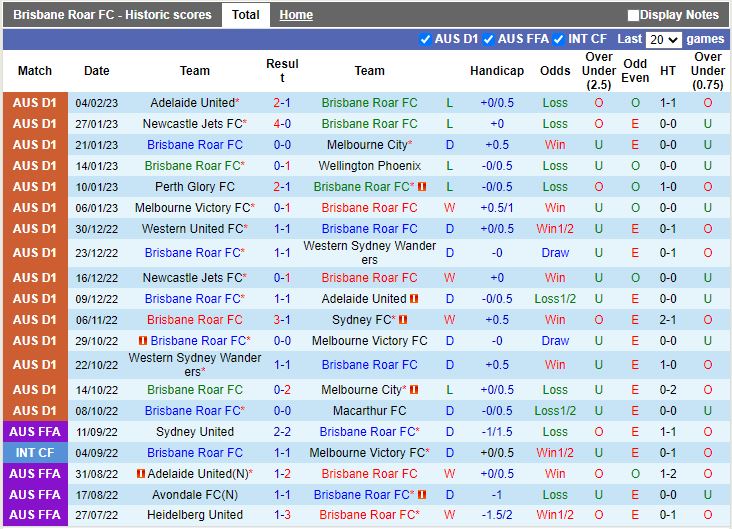The width and height of the screenshot is (732, 529).
Task: Click red card icon beside Perth Glory match Brisbane Roar
Action: tap(422, 187)
